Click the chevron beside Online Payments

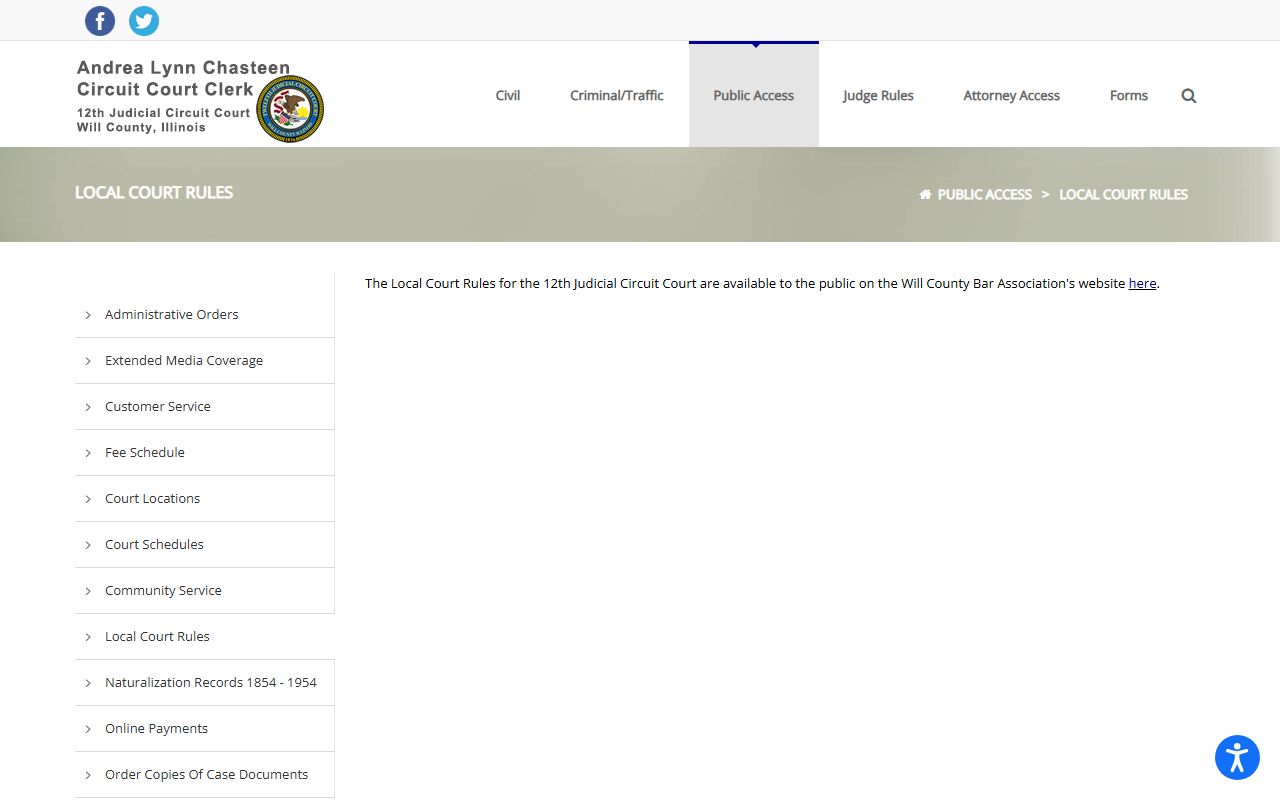[88, 729]
